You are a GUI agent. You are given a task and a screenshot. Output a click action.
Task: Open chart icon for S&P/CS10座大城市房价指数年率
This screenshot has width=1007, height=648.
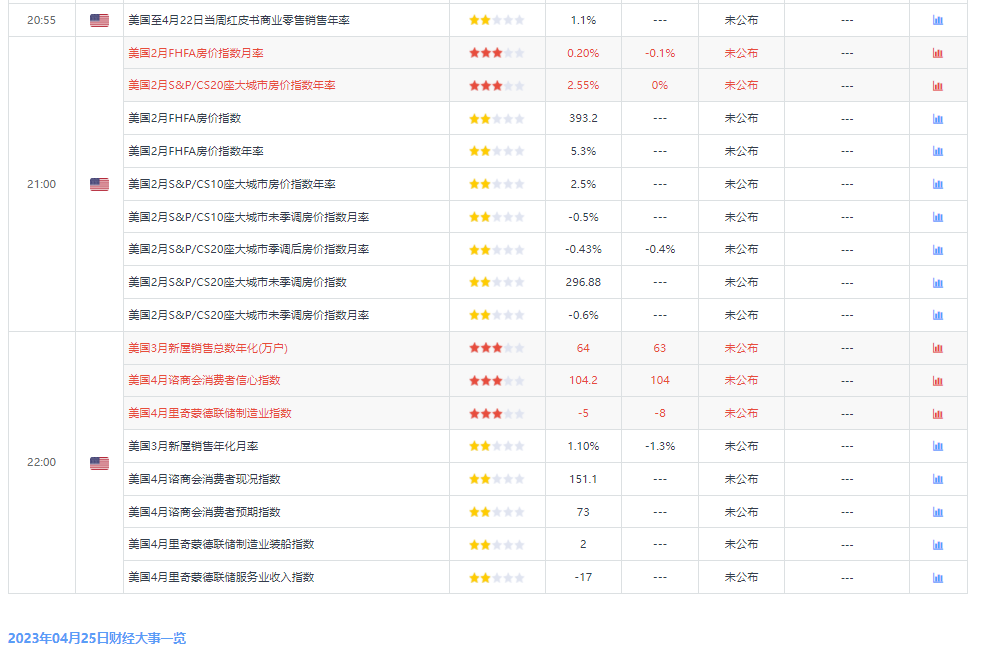pos(938,184)
